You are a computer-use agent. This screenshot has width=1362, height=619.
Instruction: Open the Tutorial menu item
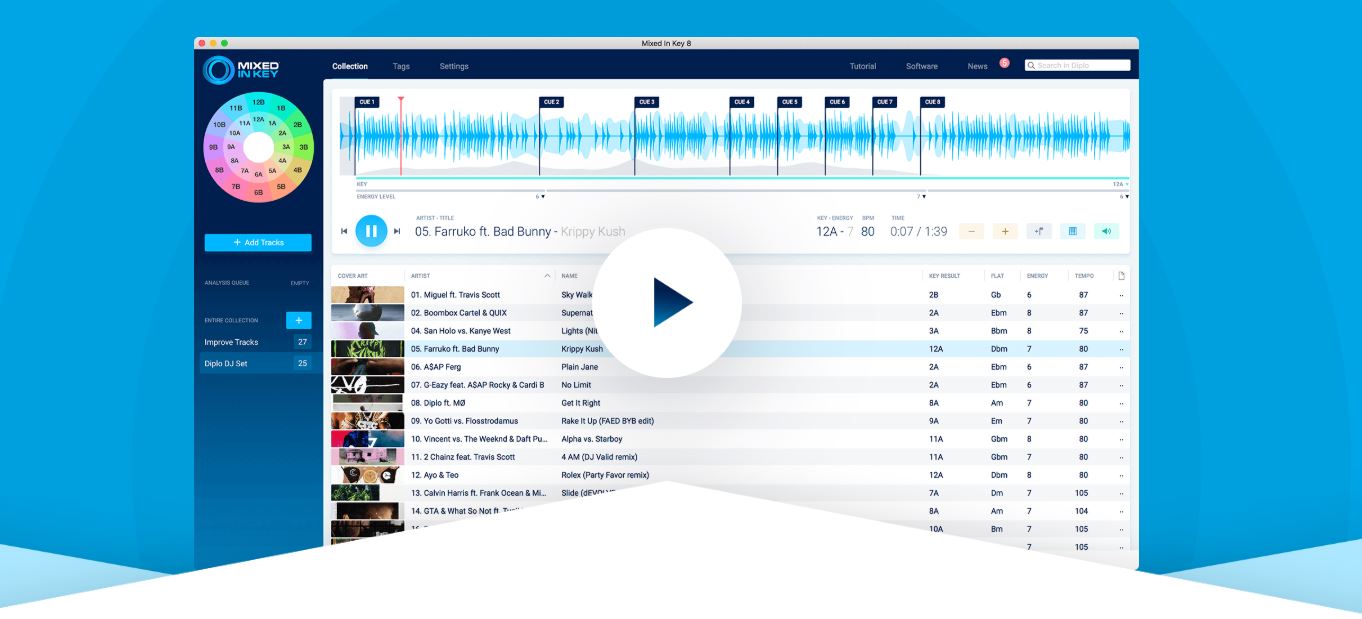point(863,66)
